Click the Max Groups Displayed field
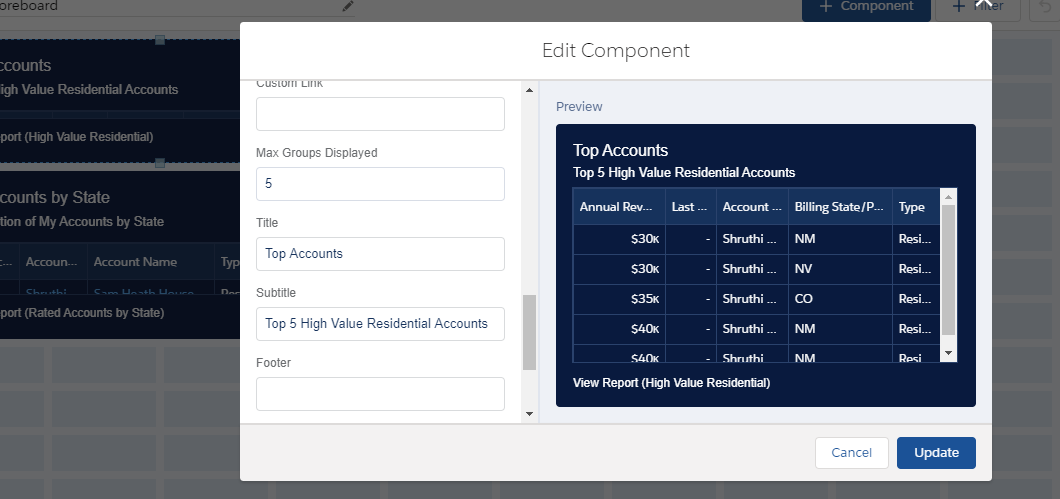Image resolution: width=1060 pixels, height=499 pixels. coord(380,184)
